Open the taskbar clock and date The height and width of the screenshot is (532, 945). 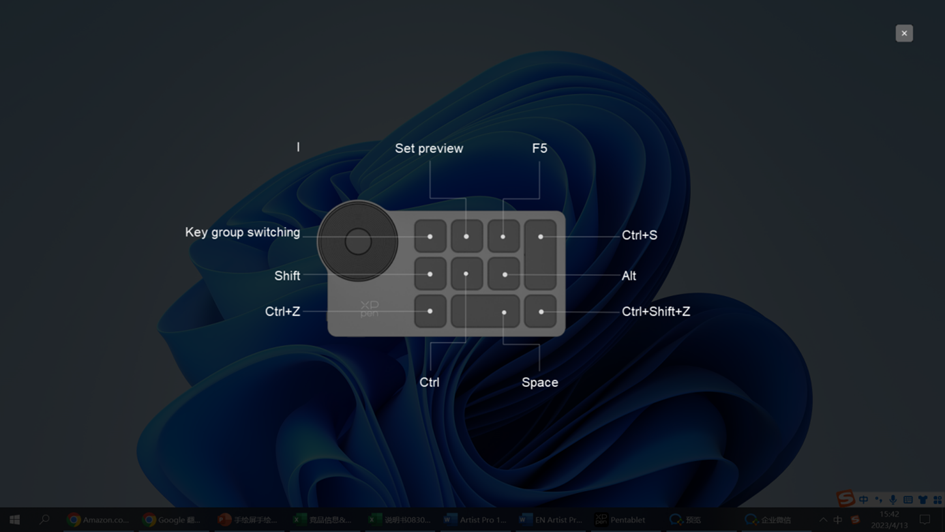pos(889,520)
